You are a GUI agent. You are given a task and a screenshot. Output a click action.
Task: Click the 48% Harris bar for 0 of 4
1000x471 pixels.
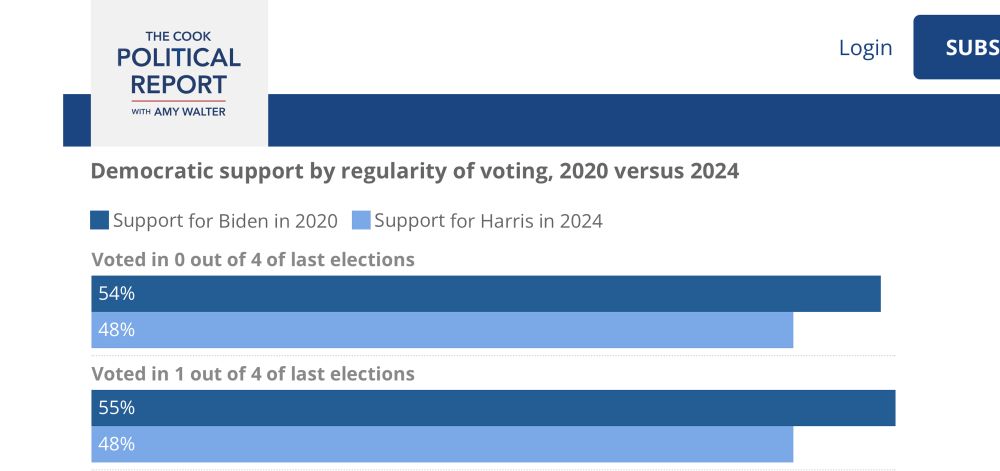442,330
